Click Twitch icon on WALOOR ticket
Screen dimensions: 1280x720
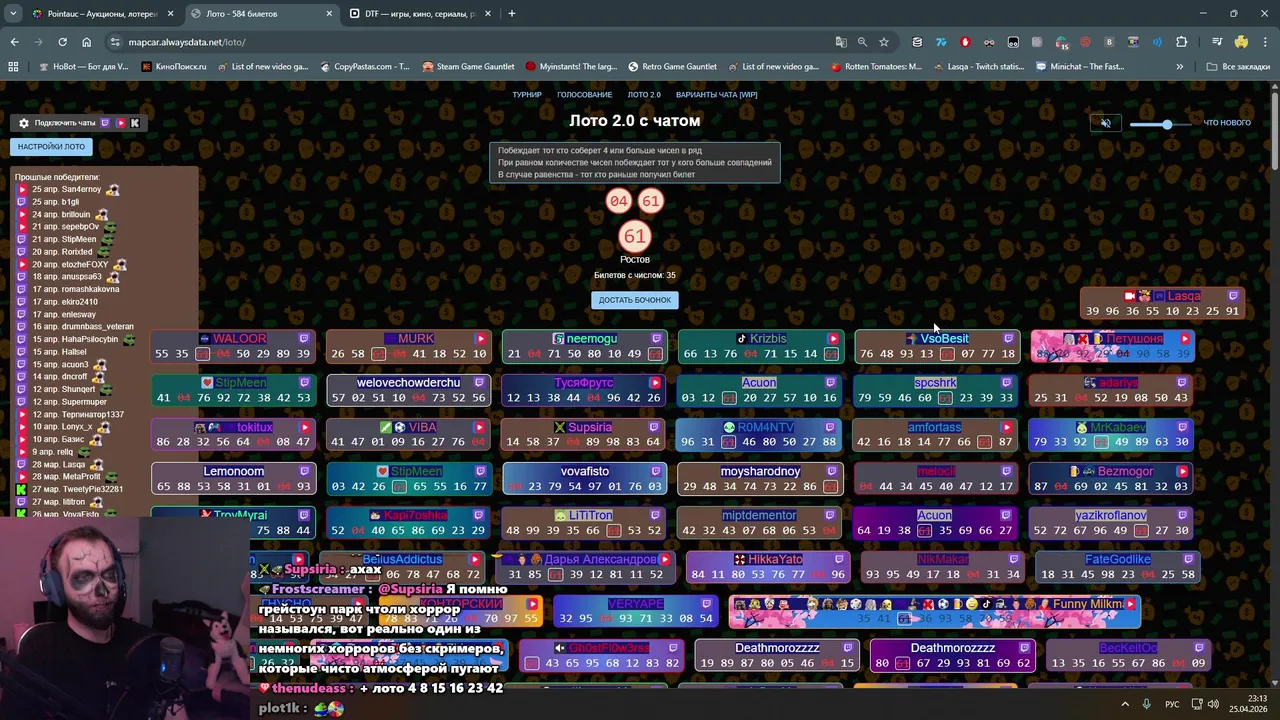coord(304,339)
